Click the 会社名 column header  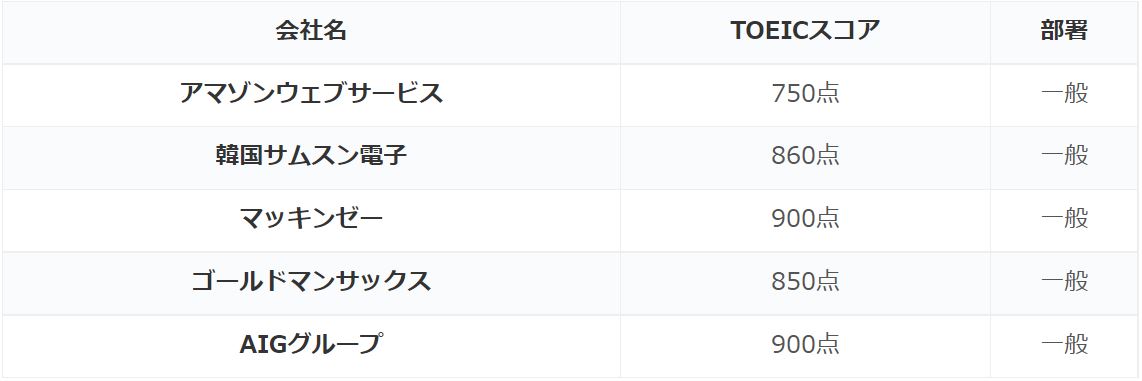(x=311, y=32)
